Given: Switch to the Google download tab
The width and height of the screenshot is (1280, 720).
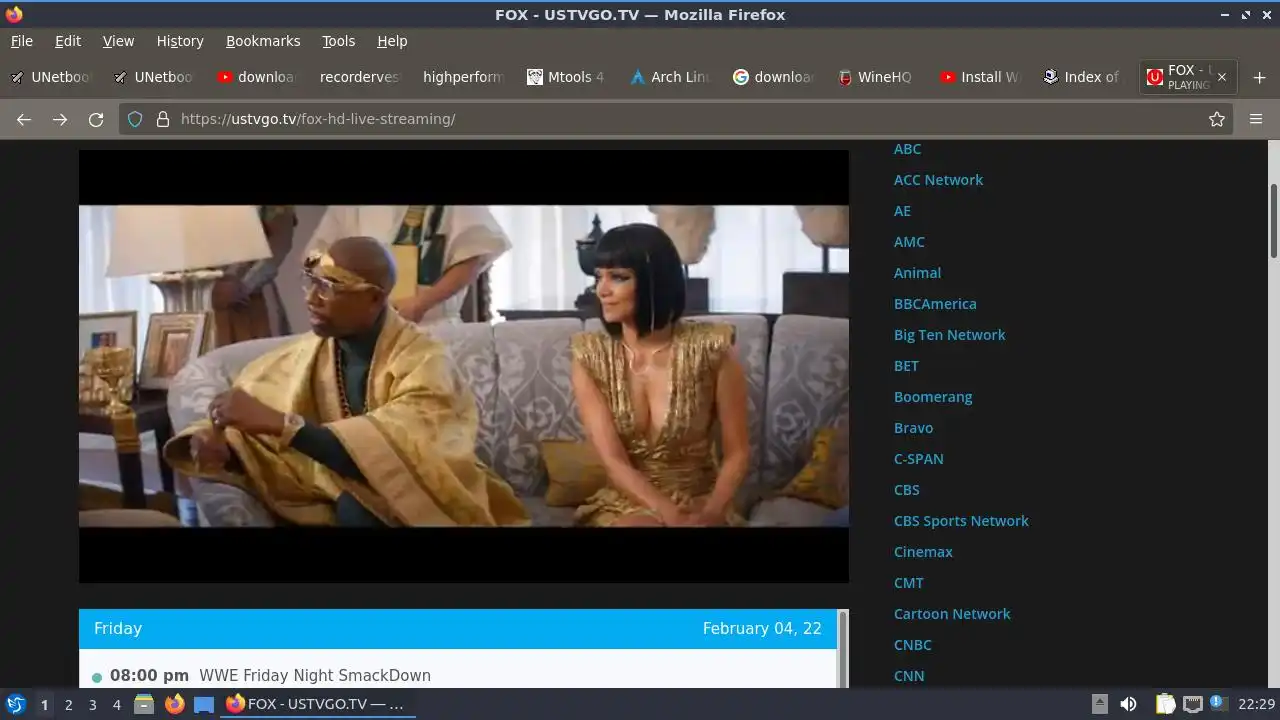Looking at the screenshot, I should pos(773,77).
